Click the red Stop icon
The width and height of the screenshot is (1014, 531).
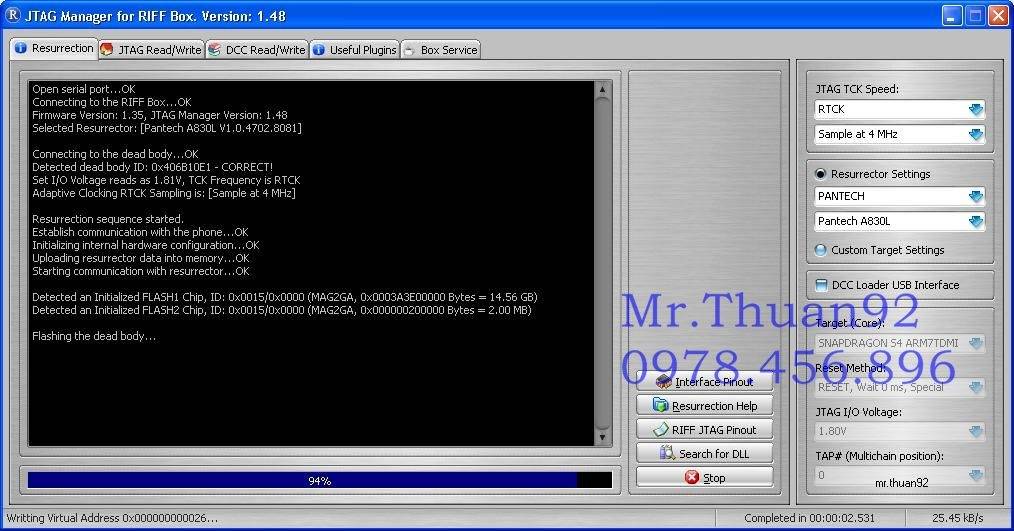point(692,477)
